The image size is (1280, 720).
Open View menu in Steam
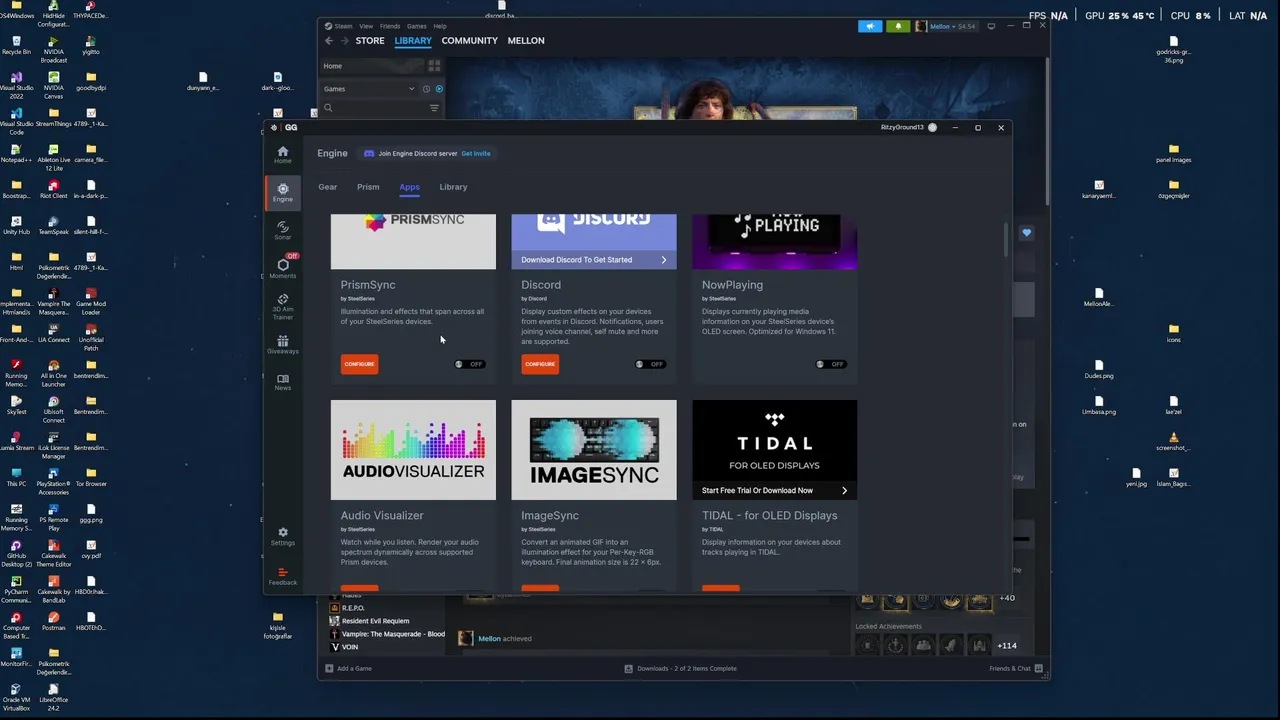[x=366, y=26]
